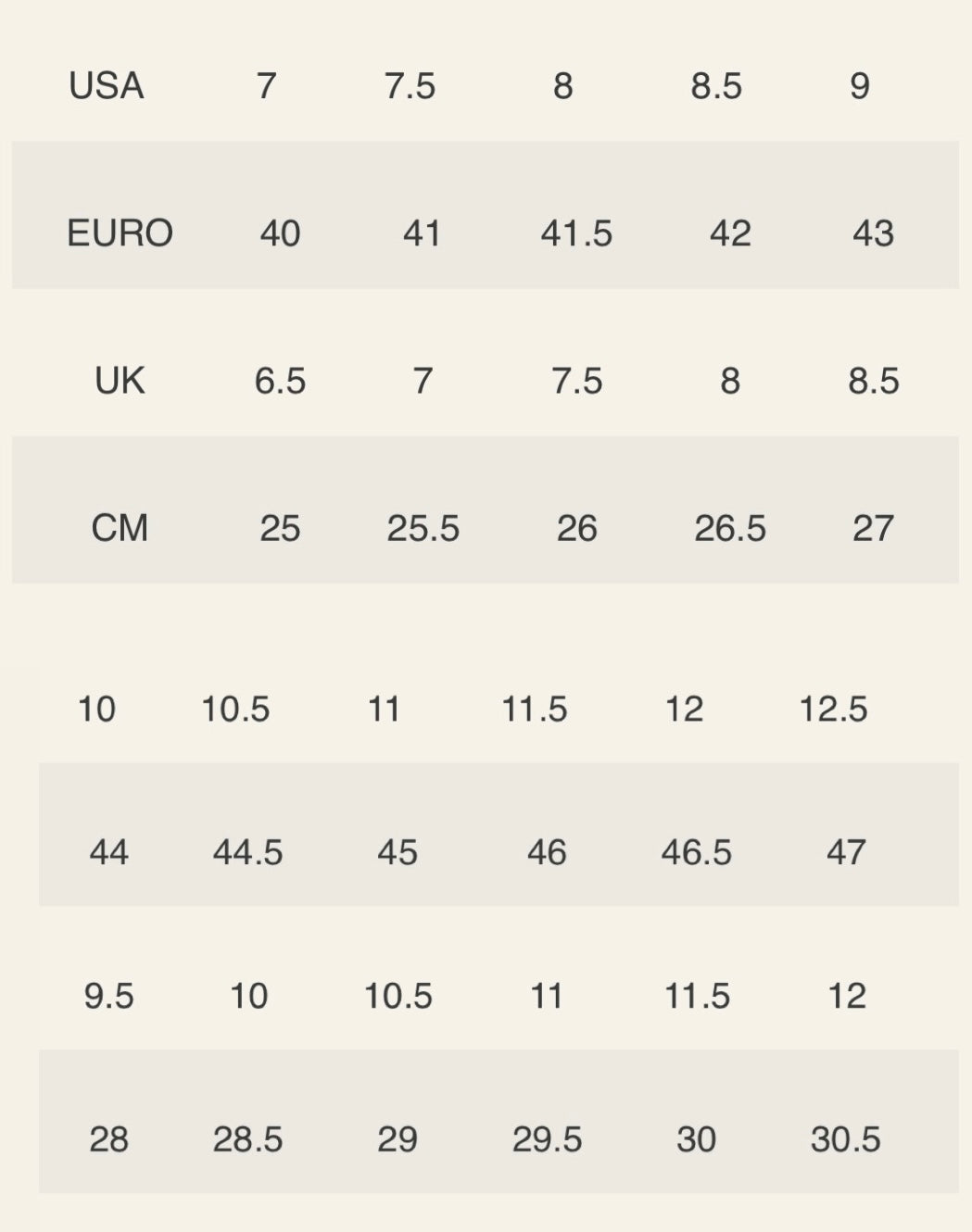
Task: Click the UK row label
Action: [x=120, y=381]
